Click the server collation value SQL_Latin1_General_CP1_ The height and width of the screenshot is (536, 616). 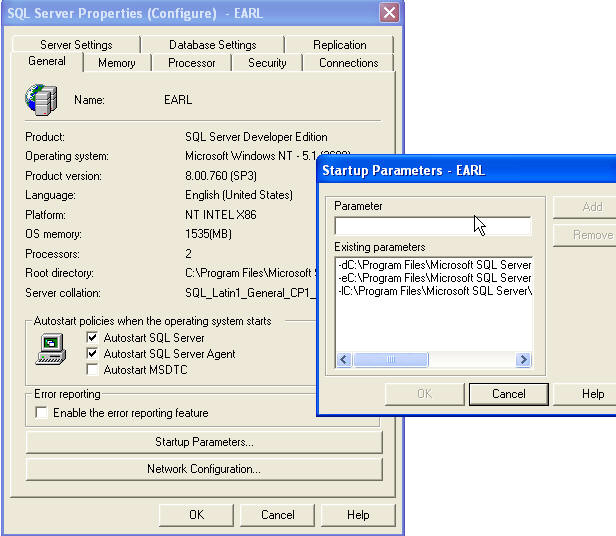click(250, 293)
